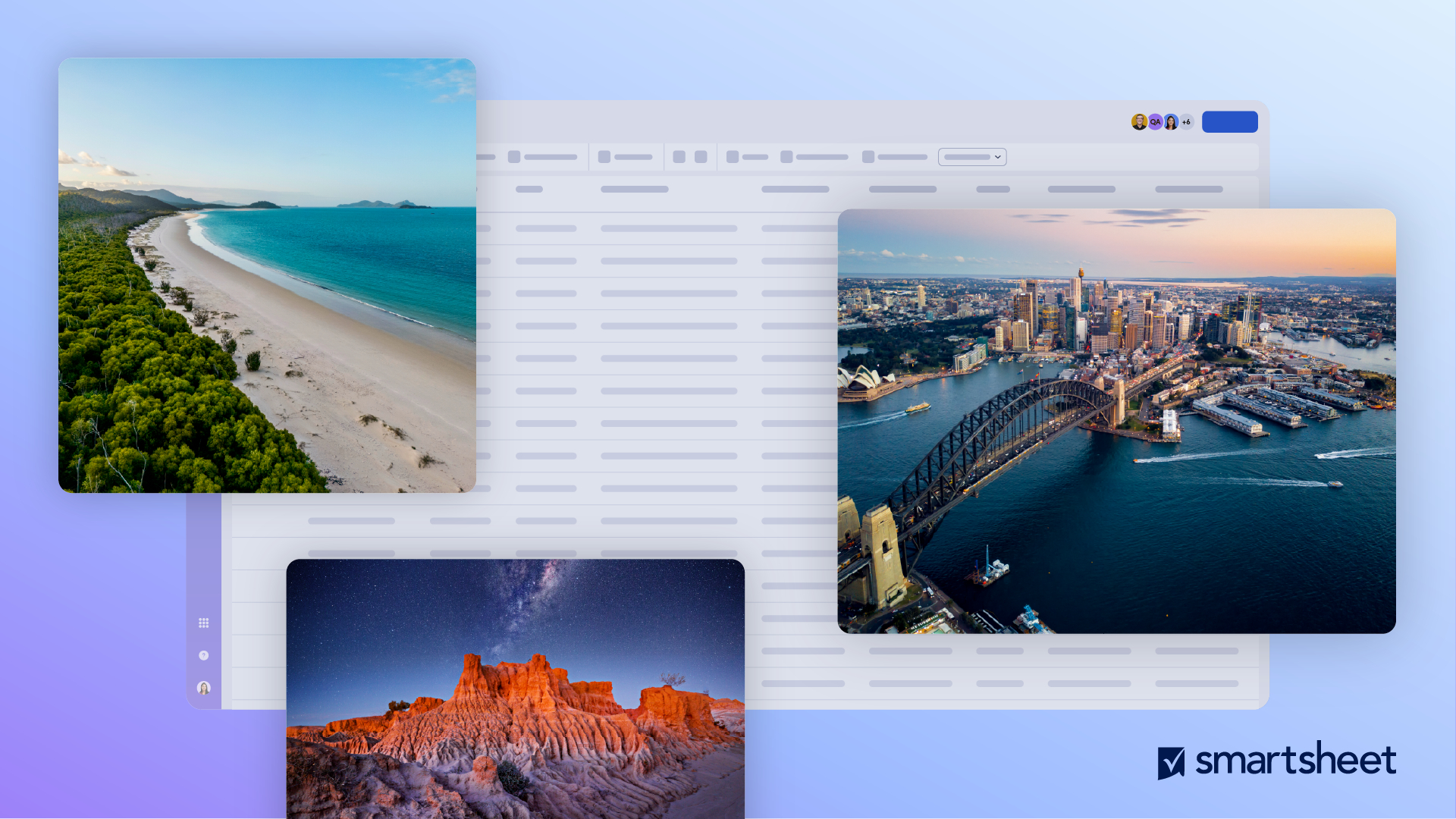Click right icon of the adjacent toolbar pair
This screenshot has height=819, width=1456.
(x=701, y=157)
